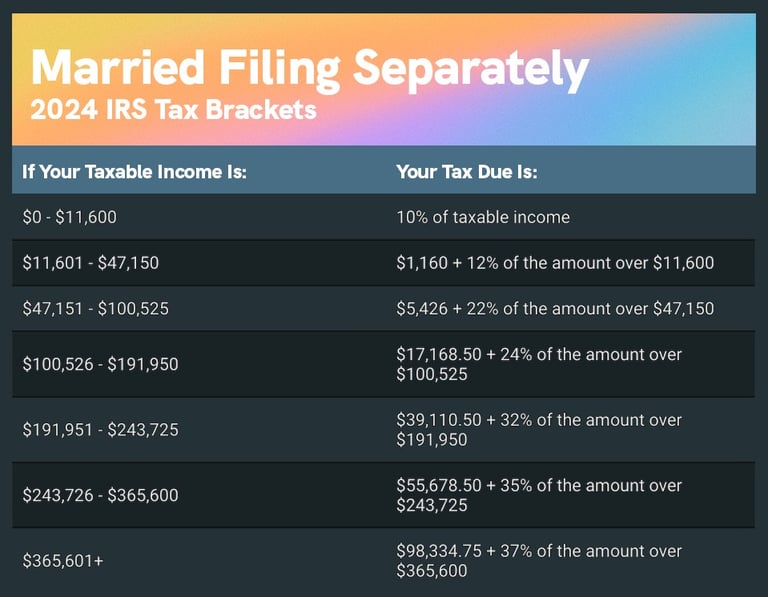This screenshot has width=768, height=597.
Task: Click the $5,426 + 22% tax due text
Action: pos(555,309)
